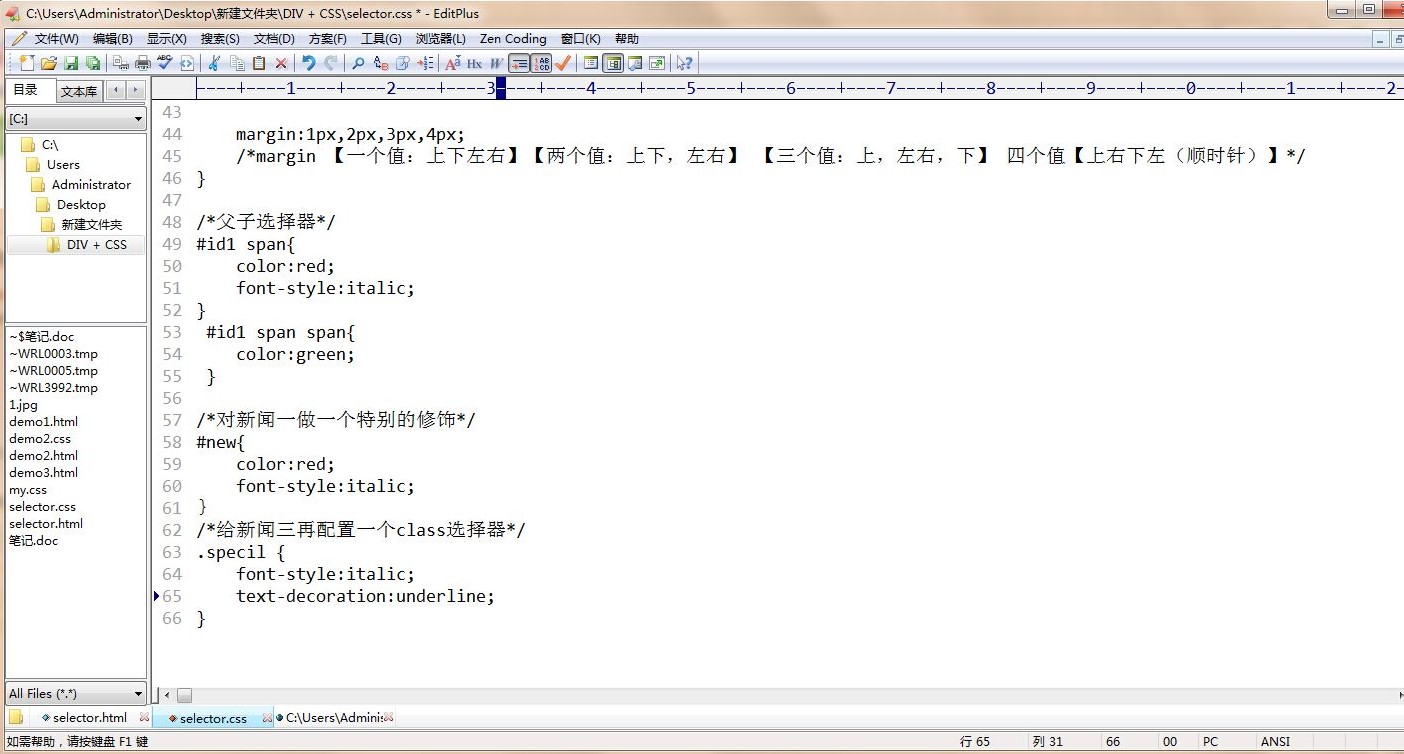The image size is (1404, 754).
Task: Select the Users folder in directory tree
Action: (x=63, y=164)
